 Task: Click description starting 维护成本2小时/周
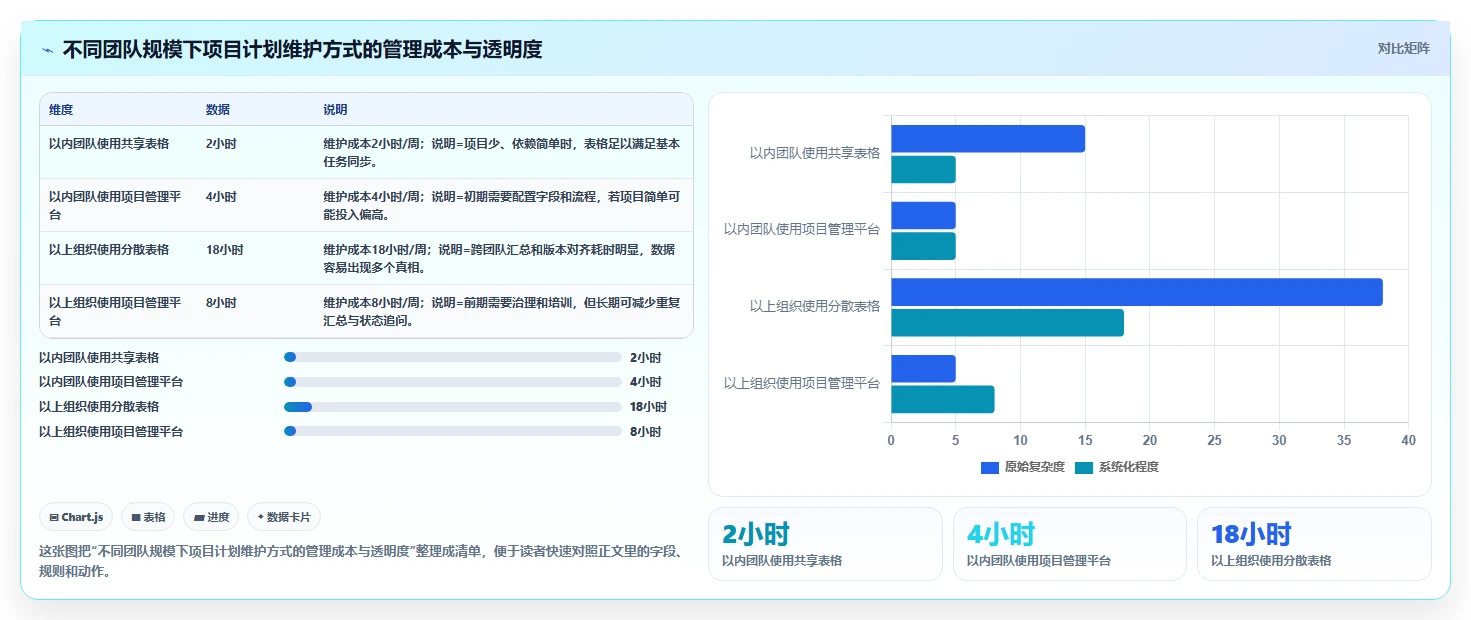point(502,152)
